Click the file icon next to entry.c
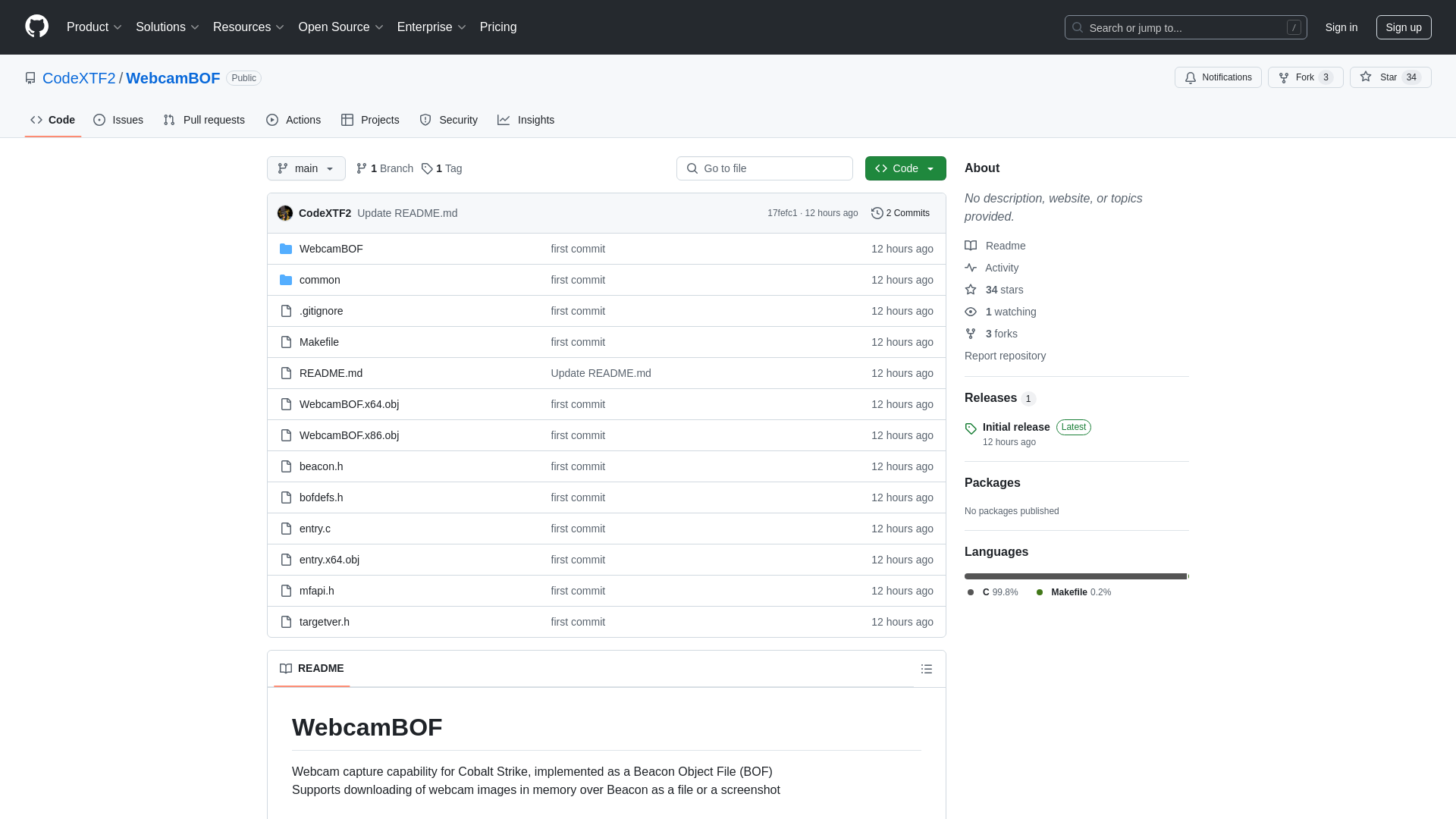1456x819 pixels. tap(286, 529)
